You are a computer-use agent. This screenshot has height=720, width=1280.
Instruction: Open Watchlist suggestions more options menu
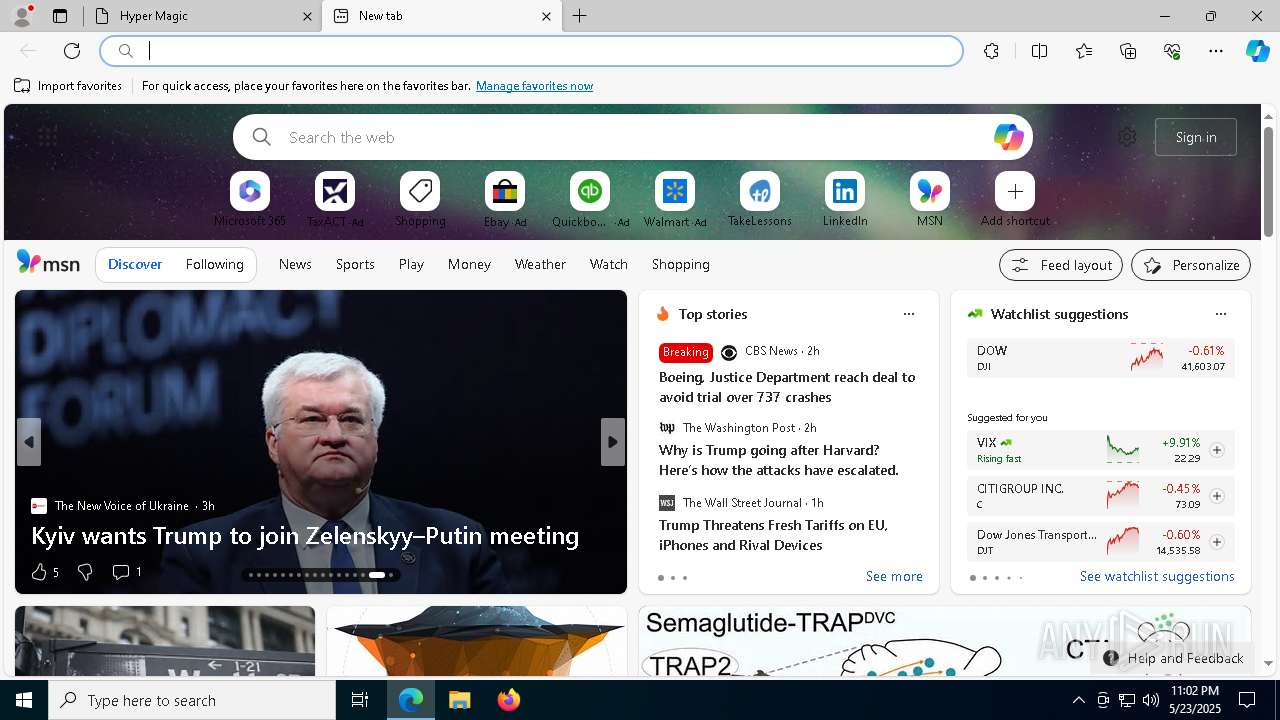[1220, 314]
